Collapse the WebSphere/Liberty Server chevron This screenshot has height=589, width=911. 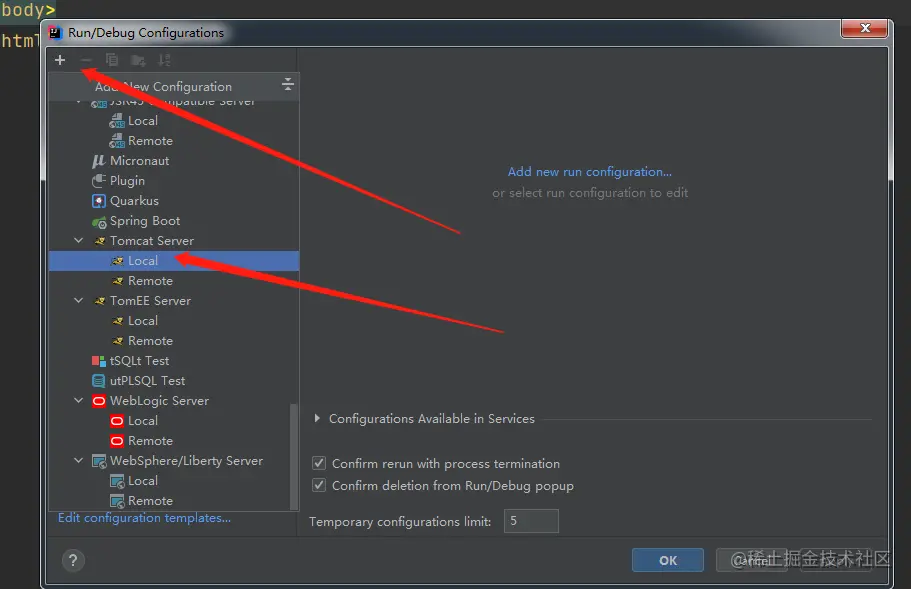click(78, 461)
